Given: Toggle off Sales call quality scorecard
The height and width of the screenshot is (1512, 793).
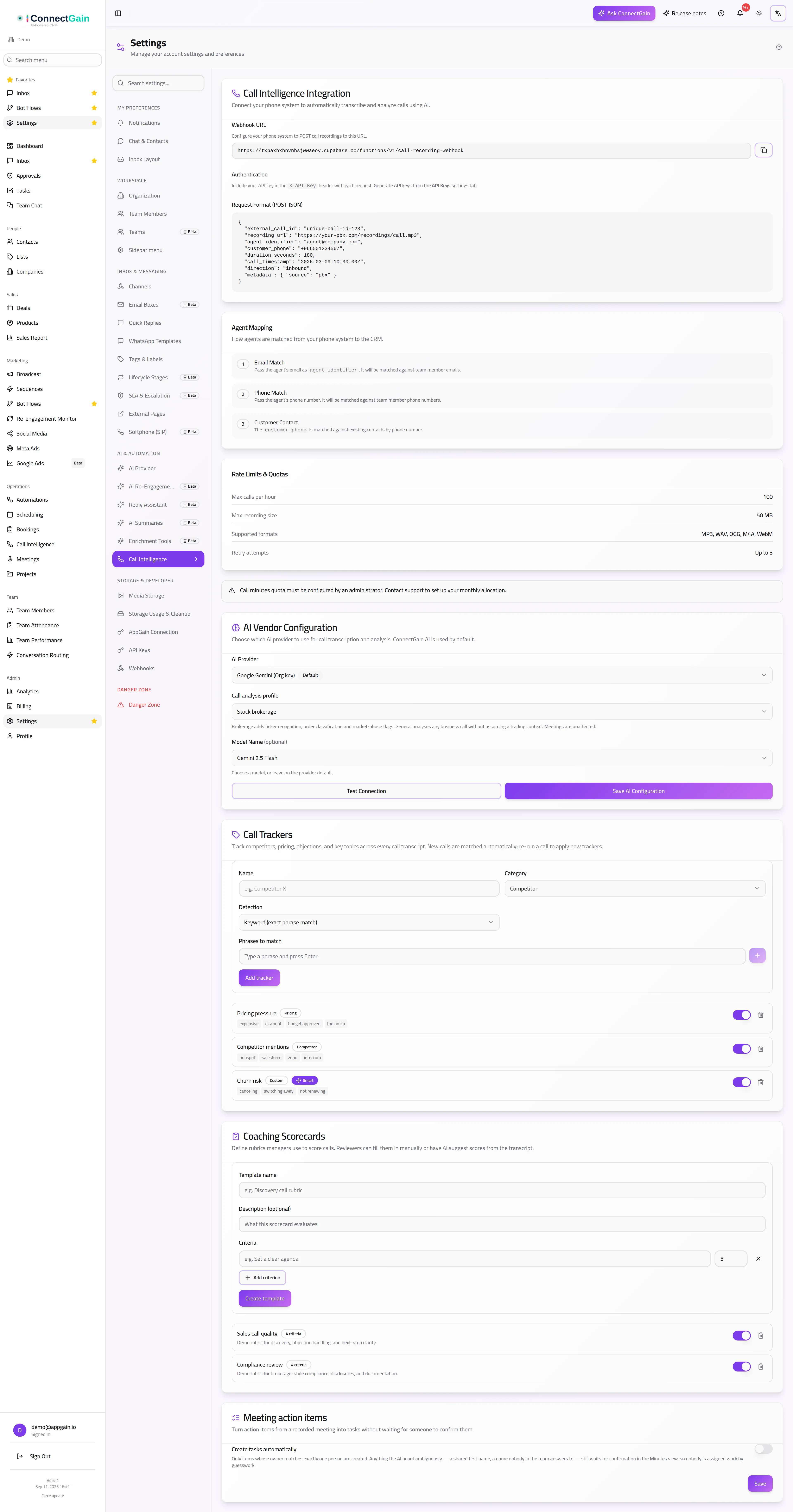Looking at the screenshot, I should pos(741,1335).
